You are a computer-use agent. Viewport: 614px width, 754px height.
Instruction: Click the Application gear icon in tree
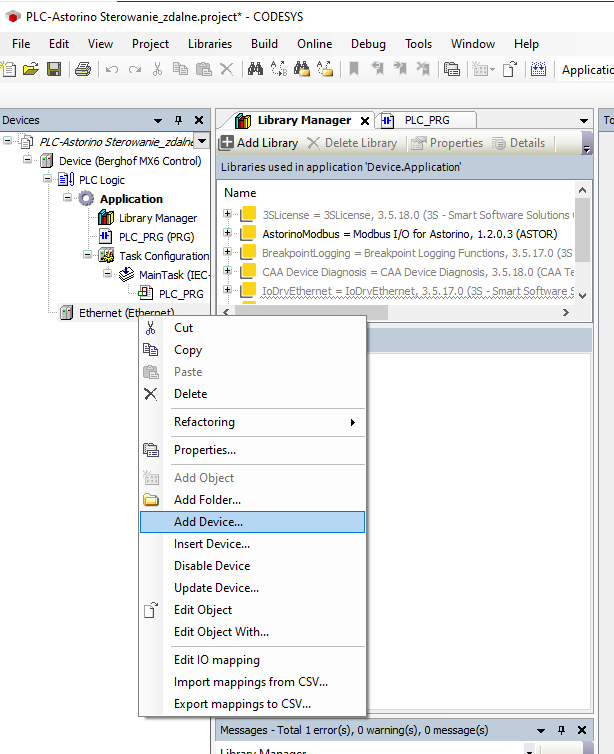(86, 199)
